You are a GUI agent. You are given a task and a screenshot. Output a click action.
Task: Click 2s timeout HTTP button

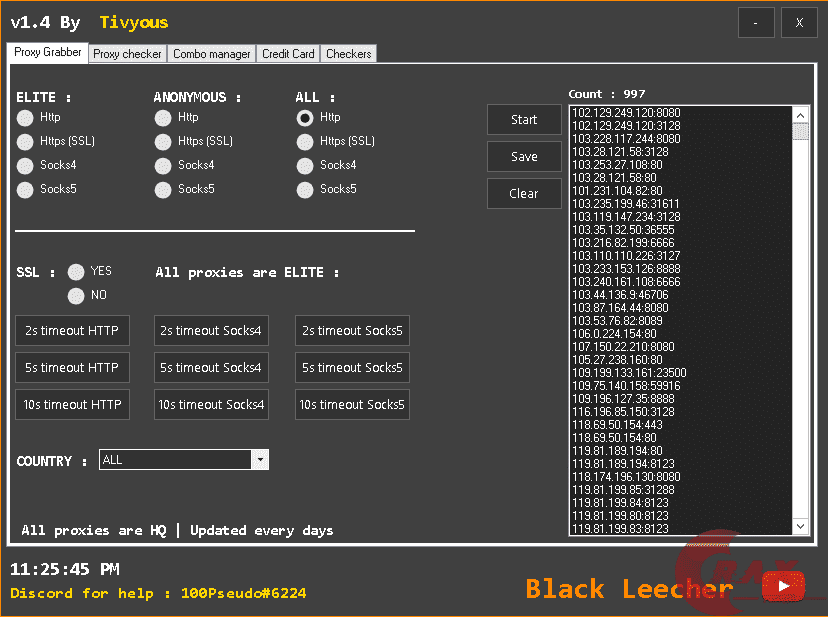click(x=72, y=331)
